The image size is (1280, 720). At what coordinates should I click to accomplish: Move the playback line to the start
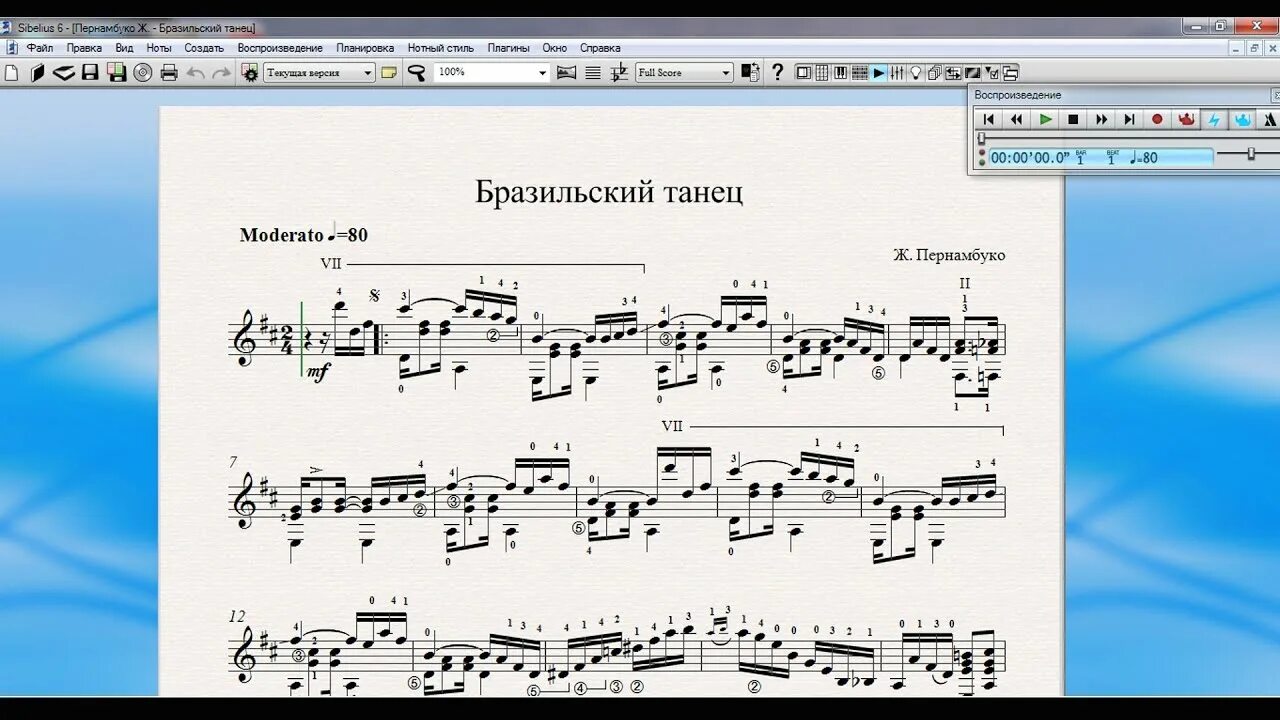tap(988, 119)
